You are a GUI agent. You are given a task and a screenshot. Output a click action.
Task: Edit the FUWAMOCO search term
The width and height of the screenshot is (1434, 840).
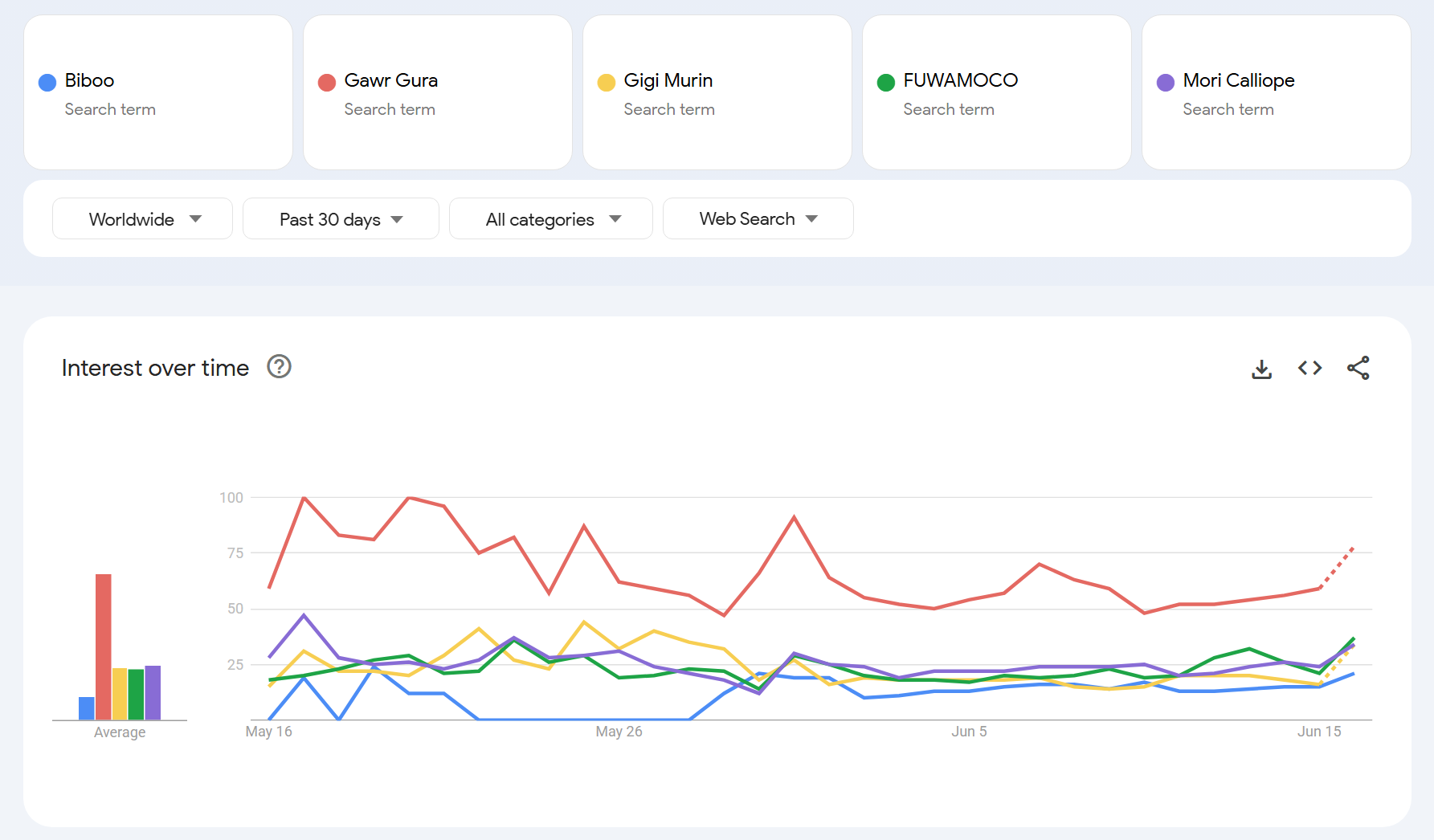point(997,92)
